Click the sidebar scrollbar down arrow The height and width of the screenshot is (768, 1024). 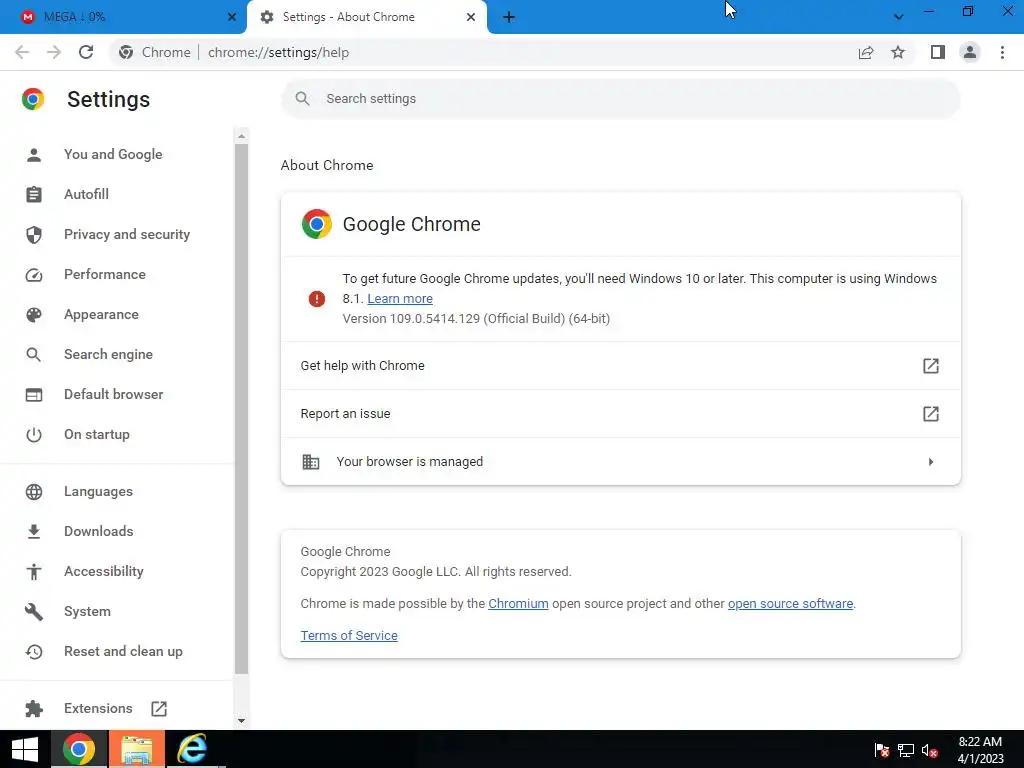tap(242, 721)
